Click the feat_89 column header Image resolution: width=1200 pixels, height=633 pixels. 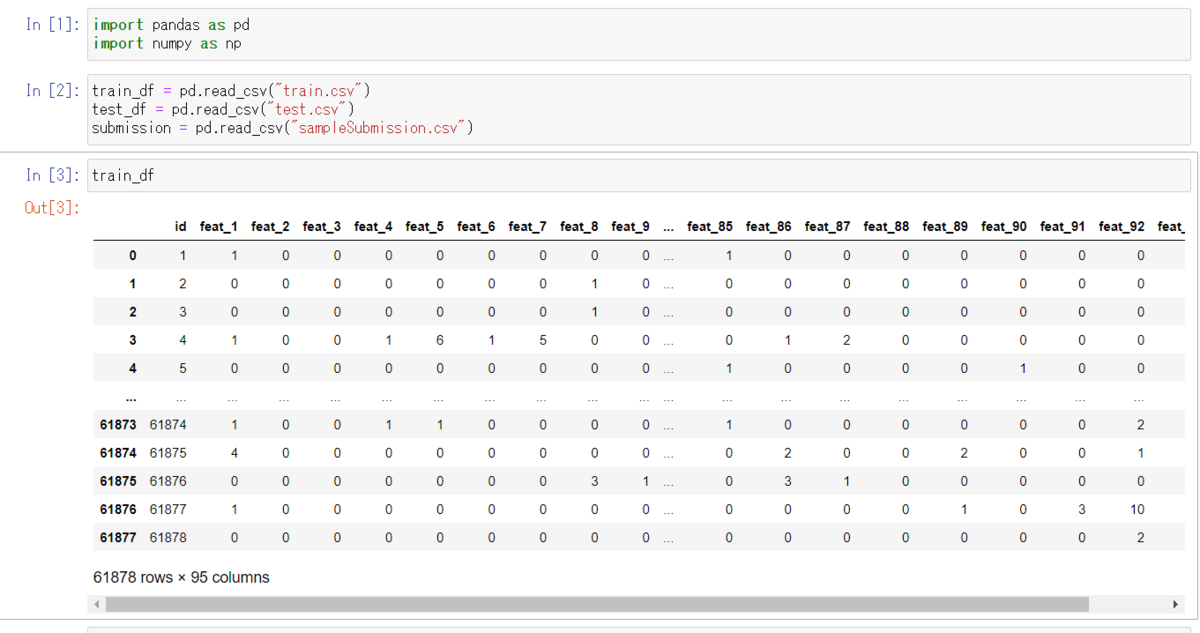tap(945, 227)
